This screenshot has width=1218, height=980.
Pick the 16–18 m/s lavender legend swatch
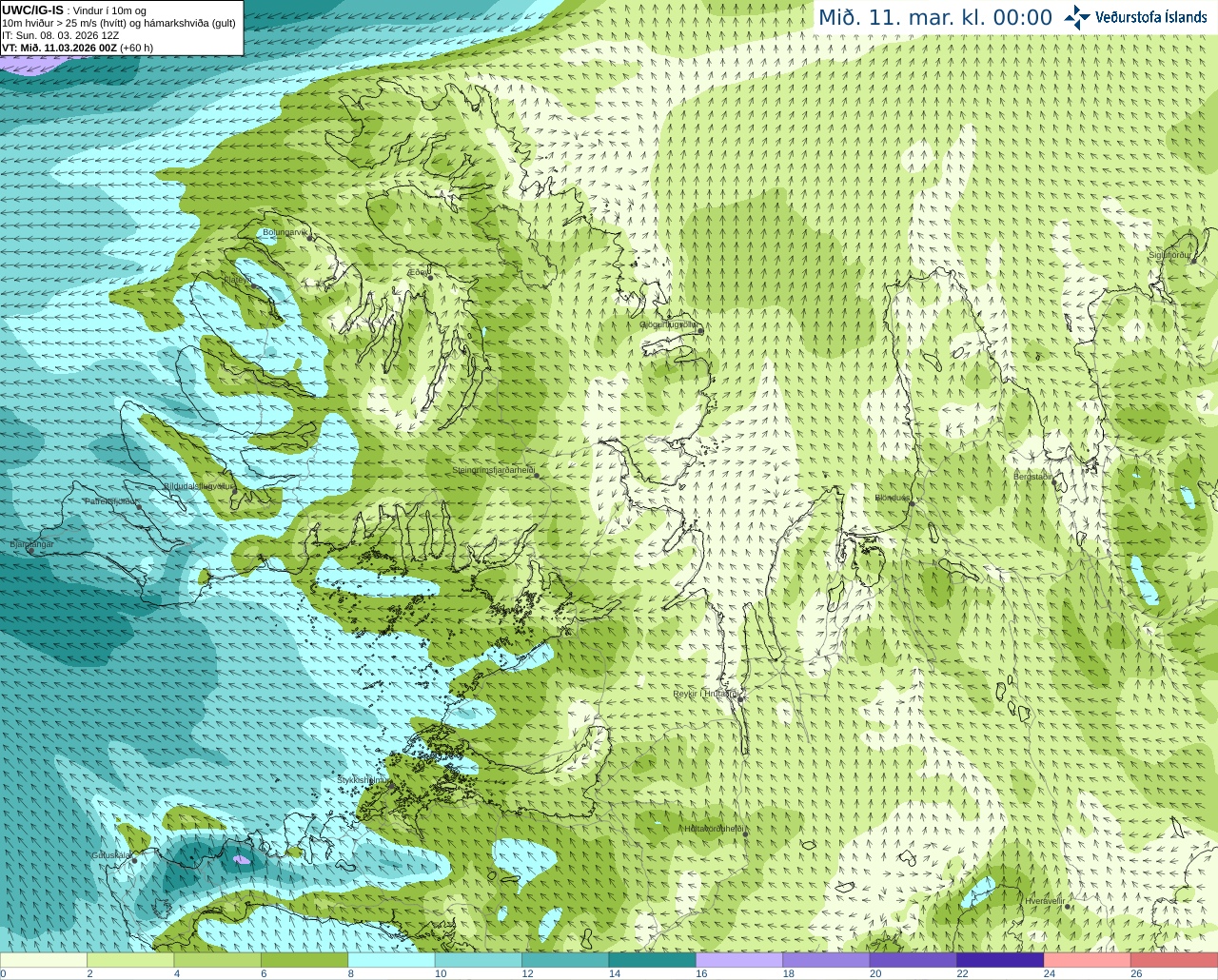point(739,961)
